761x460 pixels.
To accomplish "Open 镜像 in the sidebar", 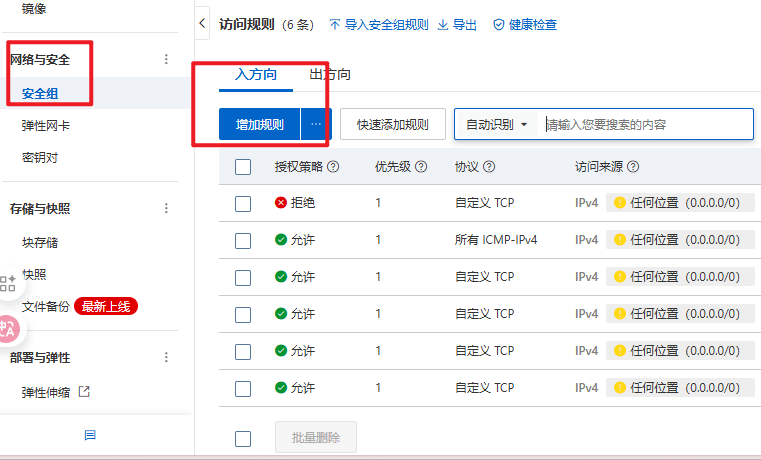I will [34, 8].
